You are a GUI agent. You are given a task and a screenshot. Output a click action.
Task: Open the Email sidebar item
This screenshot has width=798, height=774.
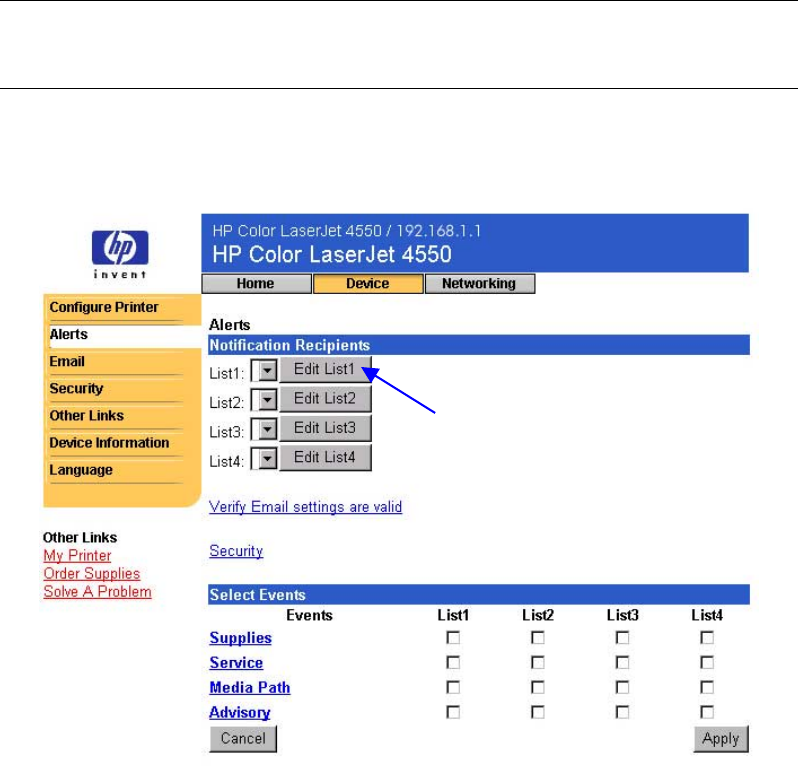(67, 361)
